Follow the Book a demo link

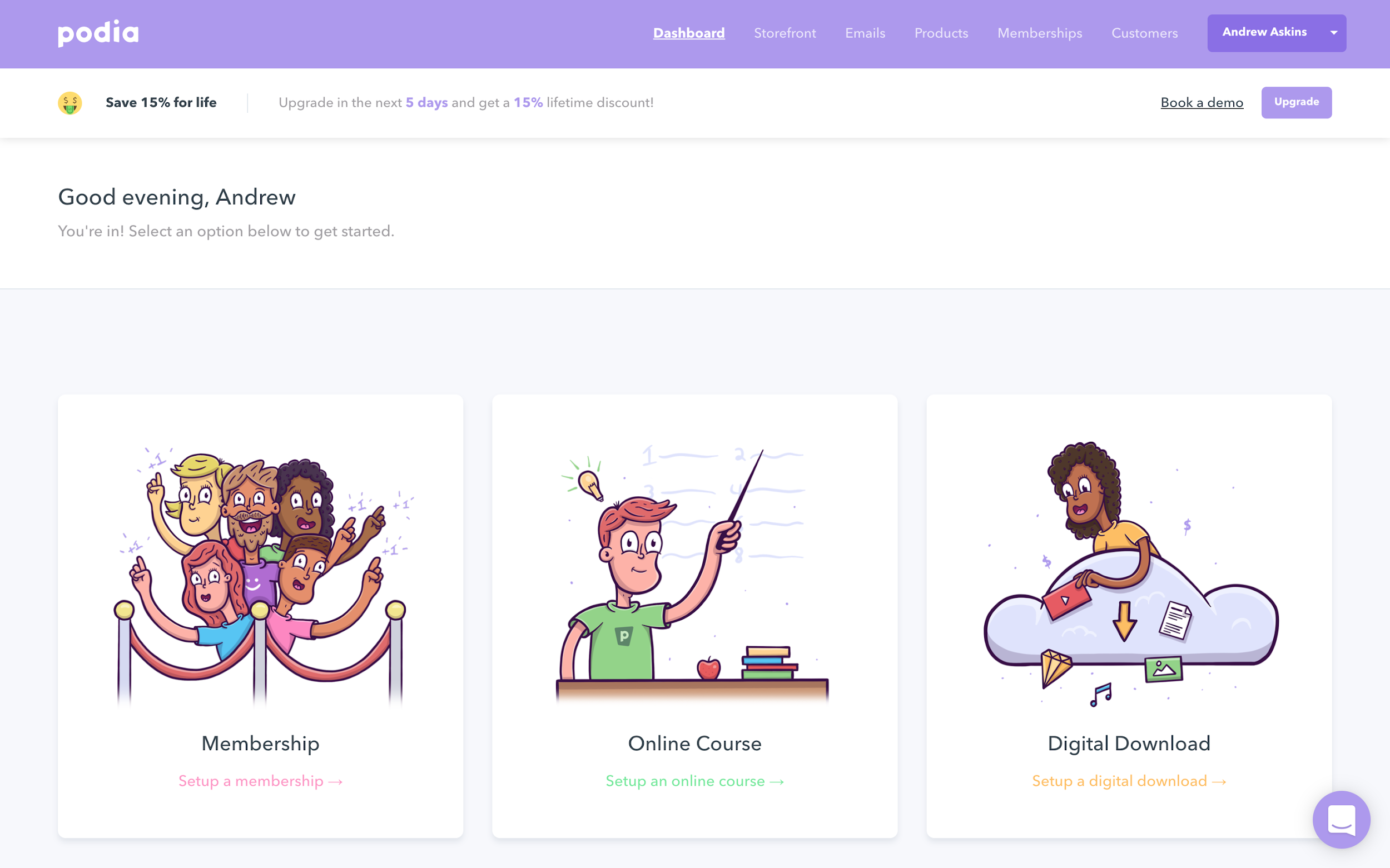pyautogui.click(x=1202, y=103)
